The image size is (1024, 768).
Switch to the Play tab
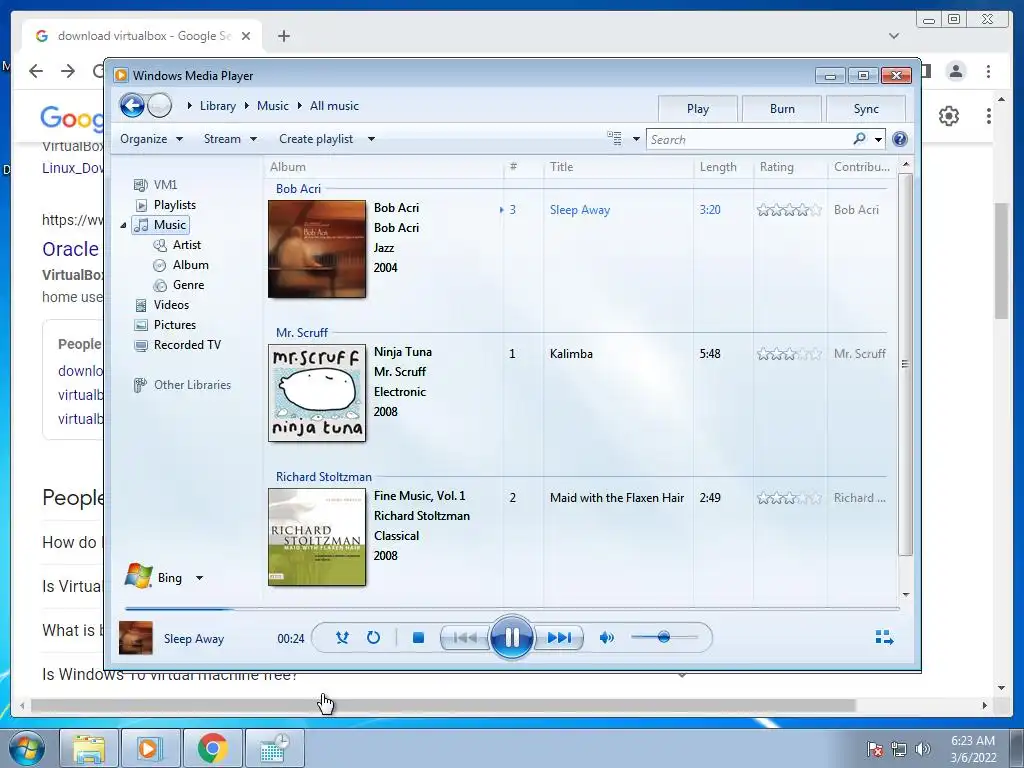click(x=697, y=109)
